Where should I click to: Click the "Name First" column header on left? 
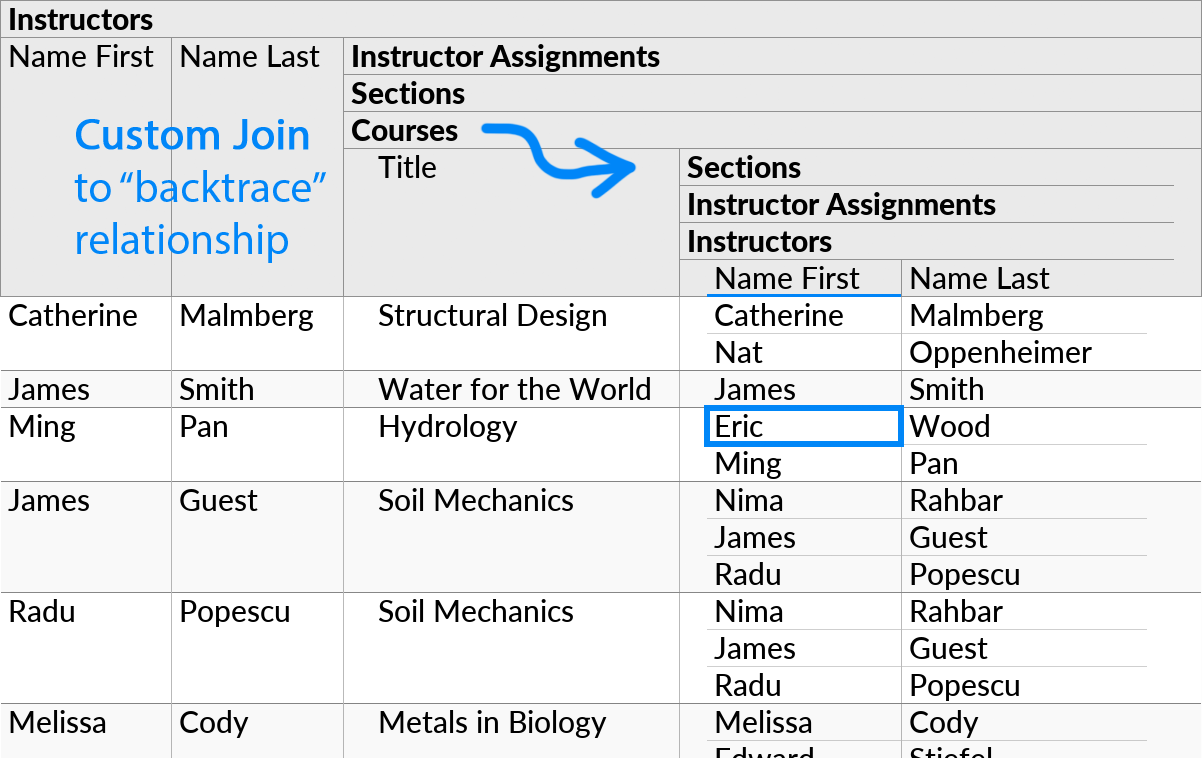coord(81,57)
